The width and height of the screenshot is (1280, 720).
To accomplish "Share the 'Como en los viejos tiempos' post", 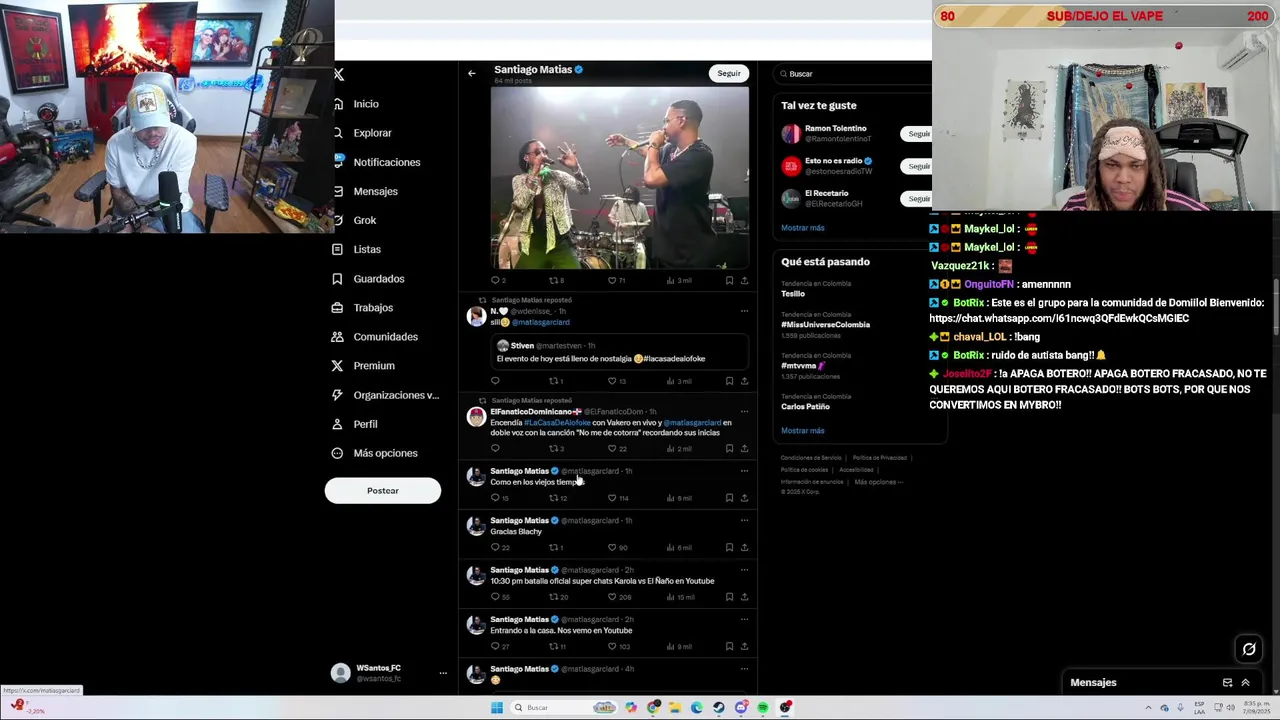I will (x=744, y=498).
